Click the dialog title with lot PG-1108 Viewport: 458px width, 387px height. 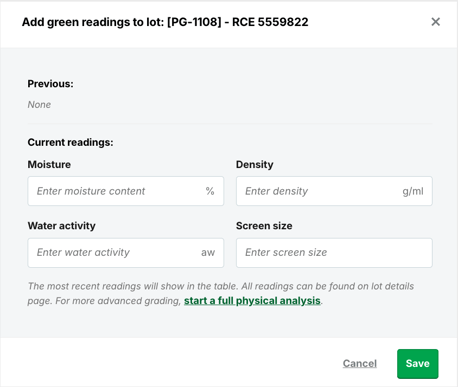165,22
